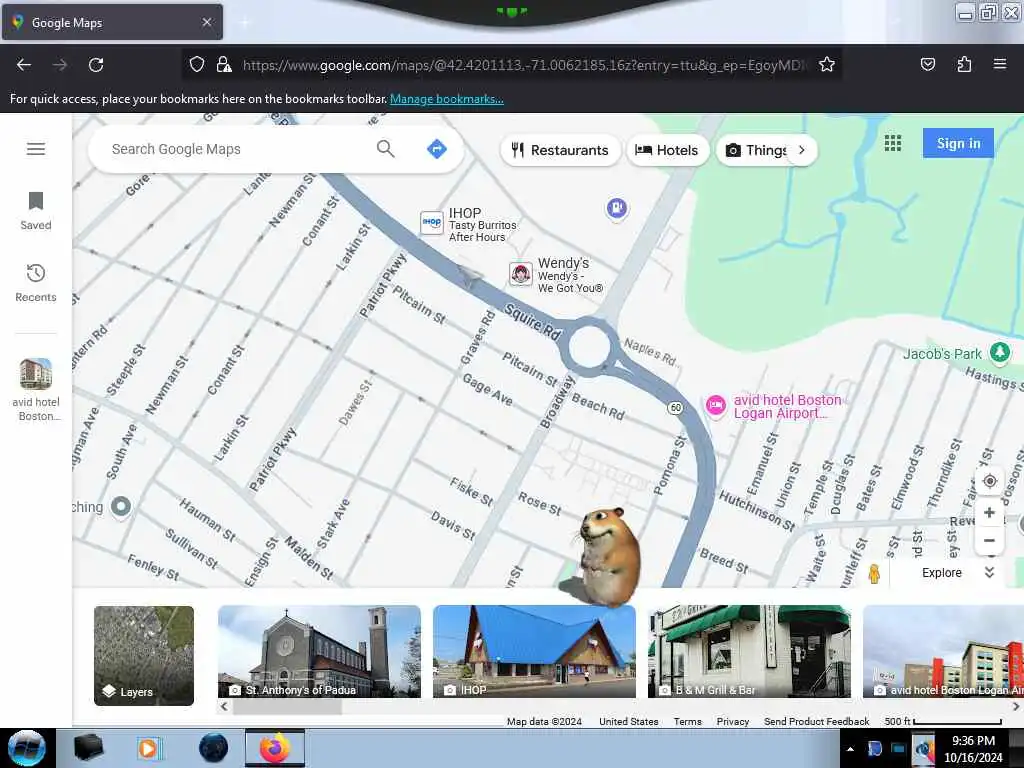The height and width of the screenshot is (768, 1024).
Task: Zoom in with the plus button
Action: click(989, 513)
